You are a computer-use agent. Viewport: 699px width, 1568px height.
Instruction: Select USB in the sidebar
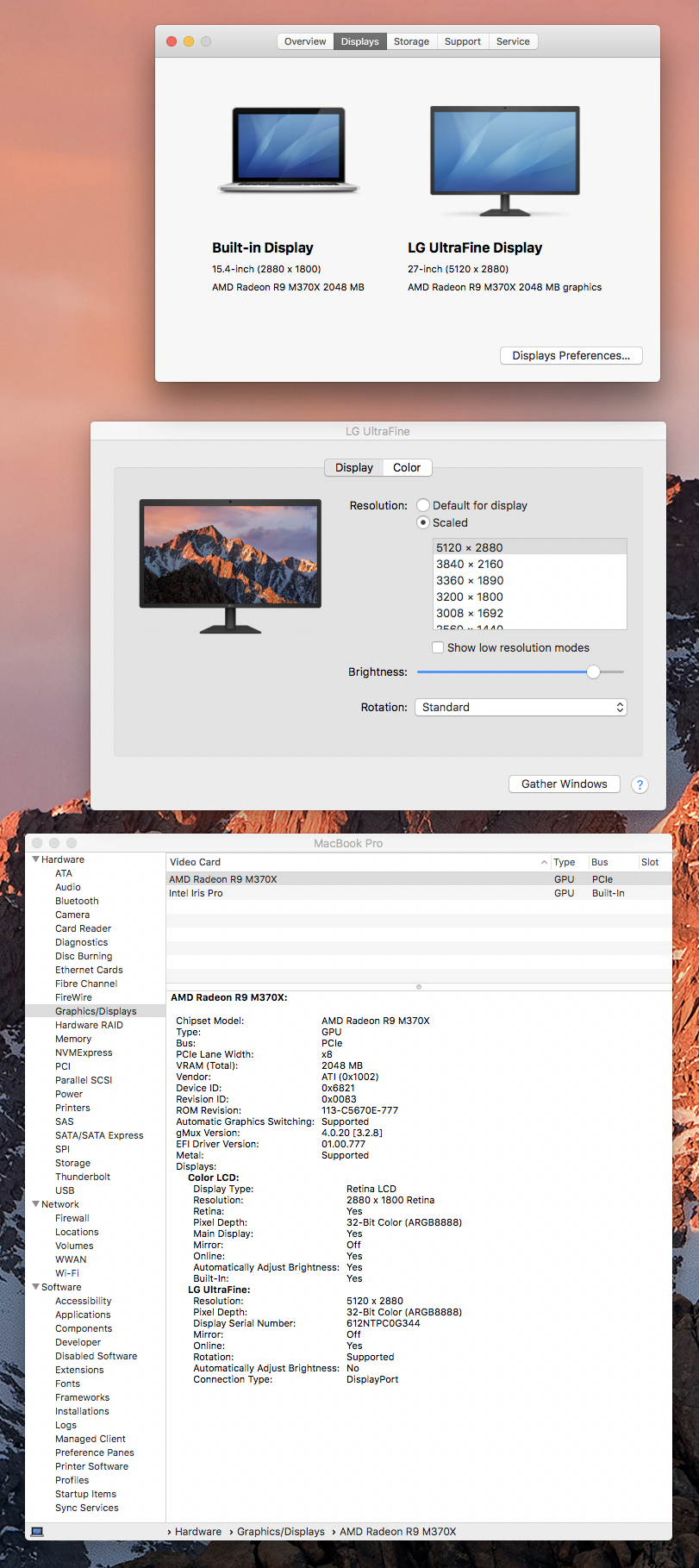(x=65, y=1190)
